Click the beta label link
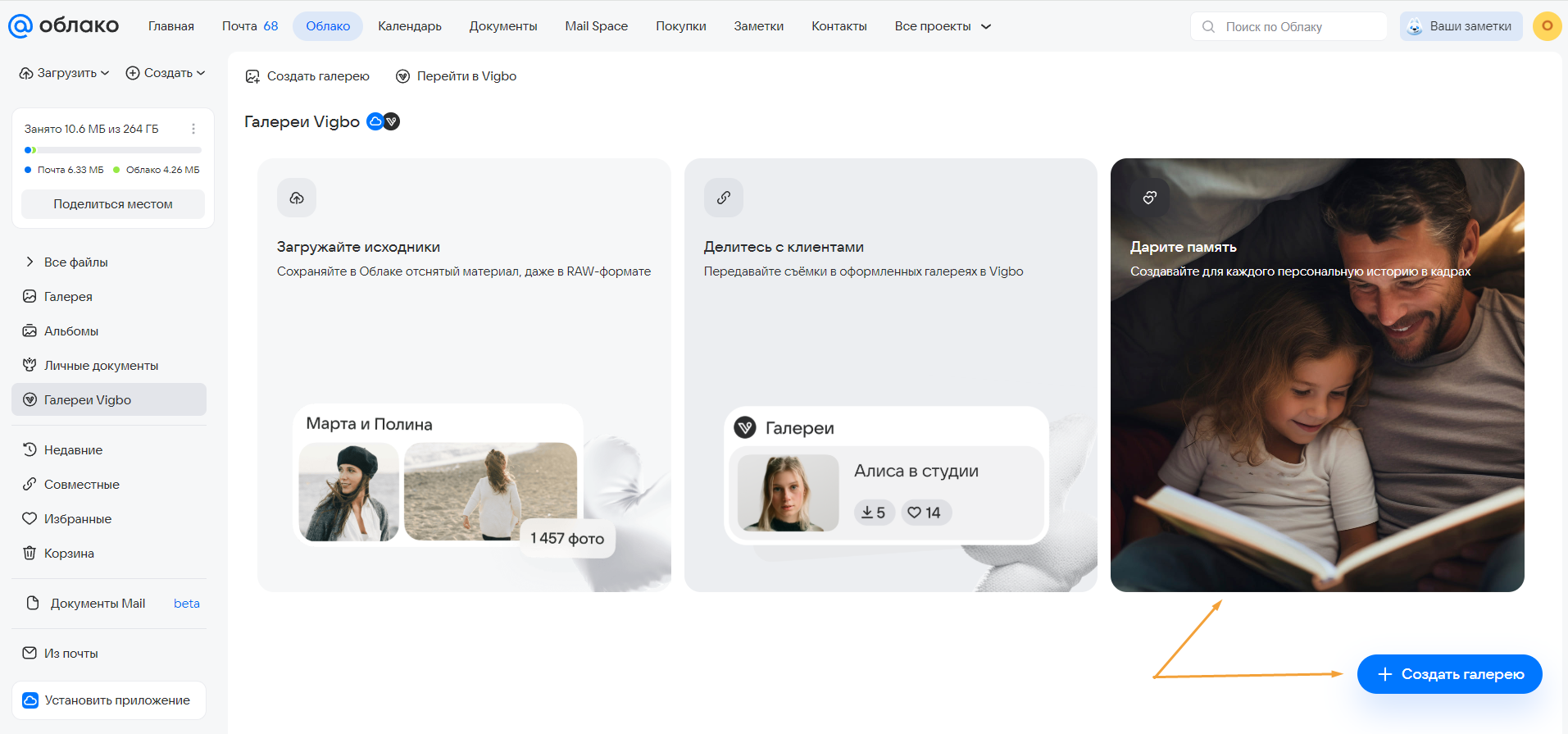This screenshot has width=1568, height=734. tap(187, 604)
